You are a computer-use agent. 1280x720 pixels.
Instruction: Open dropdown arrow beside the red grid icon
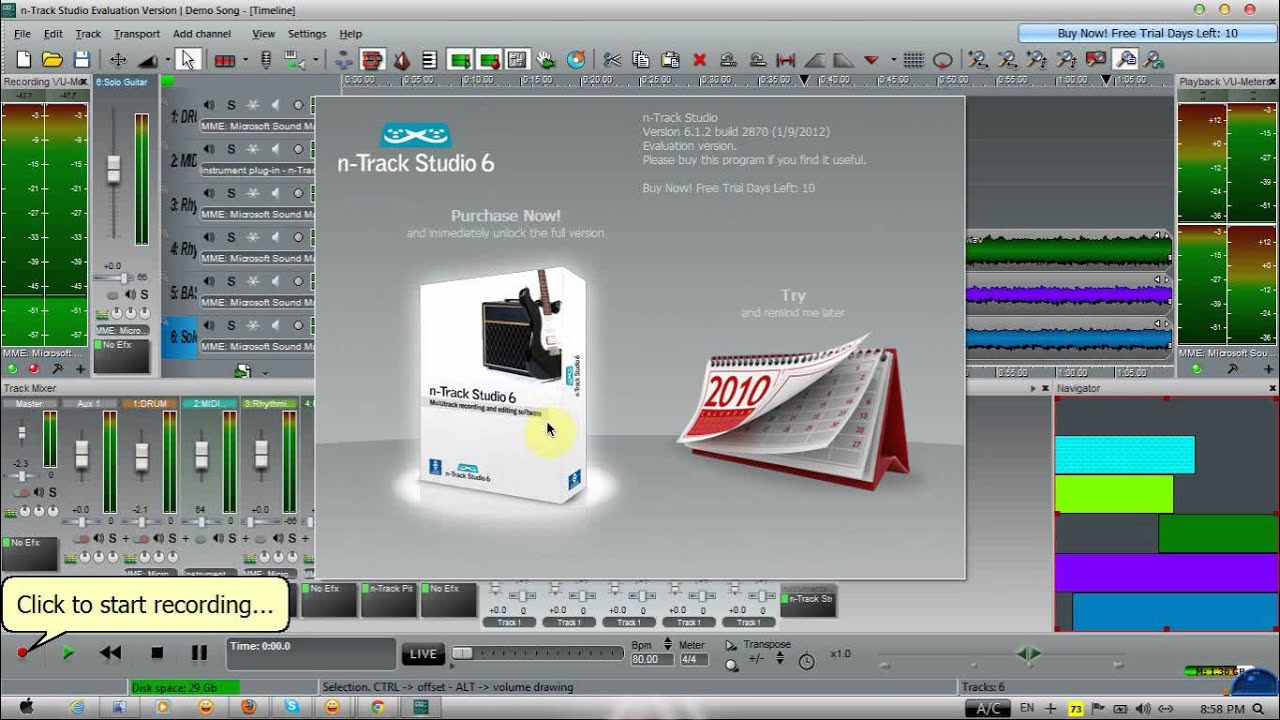(x=245, y=60)
